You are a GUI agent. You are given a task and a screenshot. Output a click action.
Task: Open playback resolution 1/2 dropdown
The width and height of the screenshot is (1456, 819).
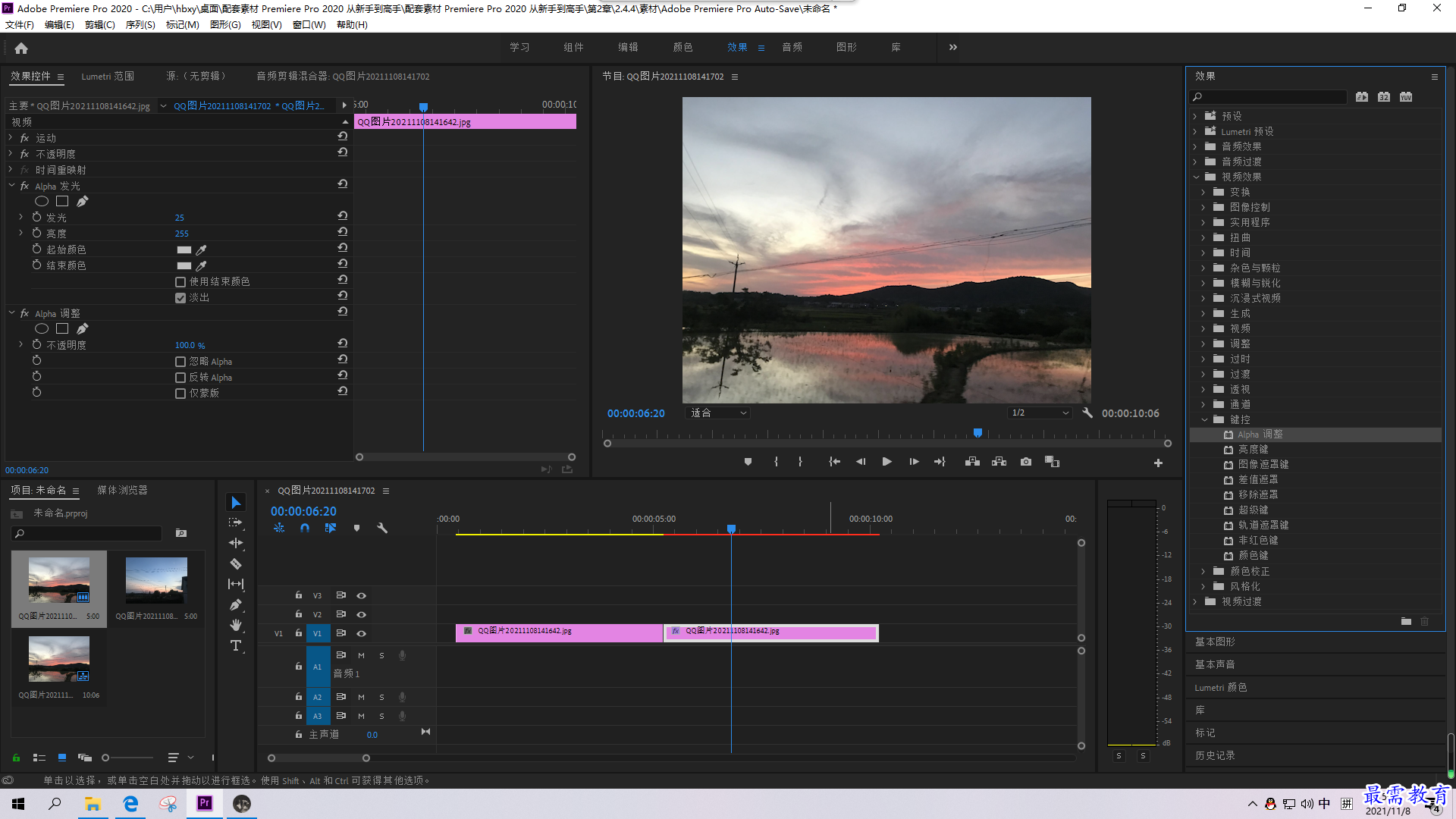pyautogui.click(x=1040, y=413)
